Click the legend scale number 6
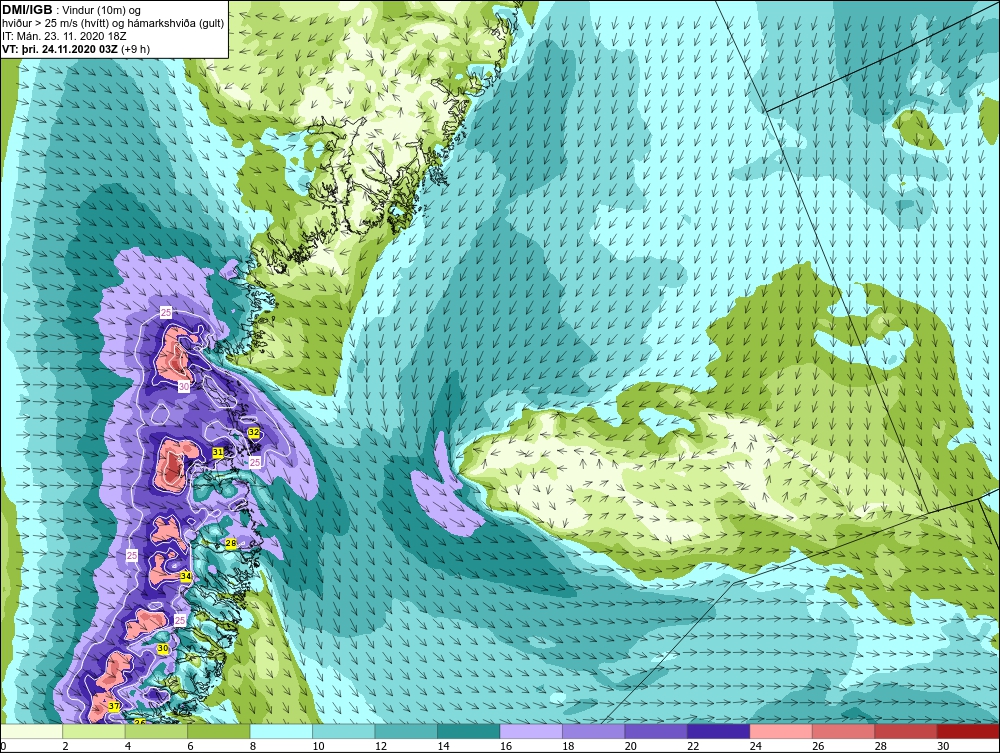 click(191, 746)
